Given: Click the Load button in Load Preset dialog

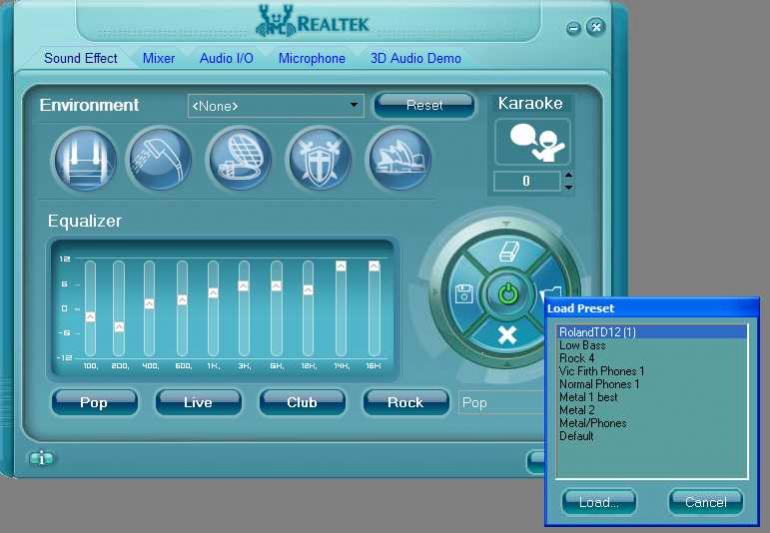Looking at the screenshot, I should pos(599,502).
